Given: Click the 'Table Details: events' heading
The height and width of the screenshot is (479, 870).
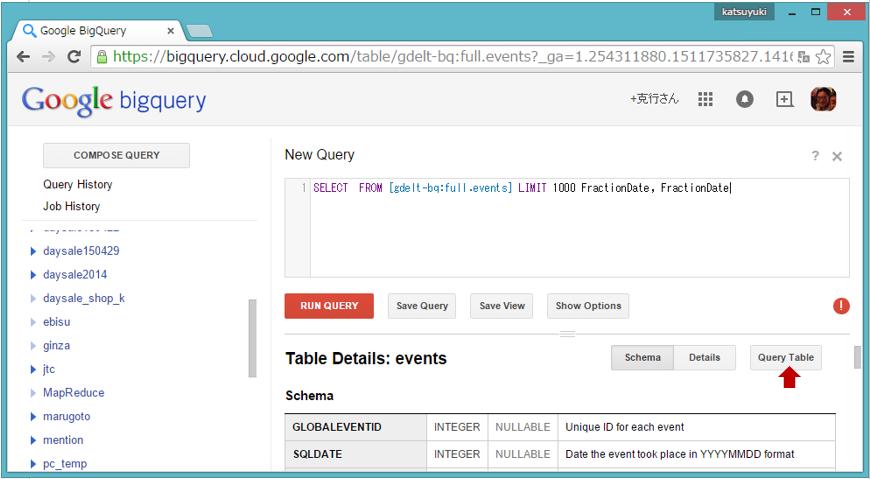Looking at the screenshot, I should click(x=366, y=359).
